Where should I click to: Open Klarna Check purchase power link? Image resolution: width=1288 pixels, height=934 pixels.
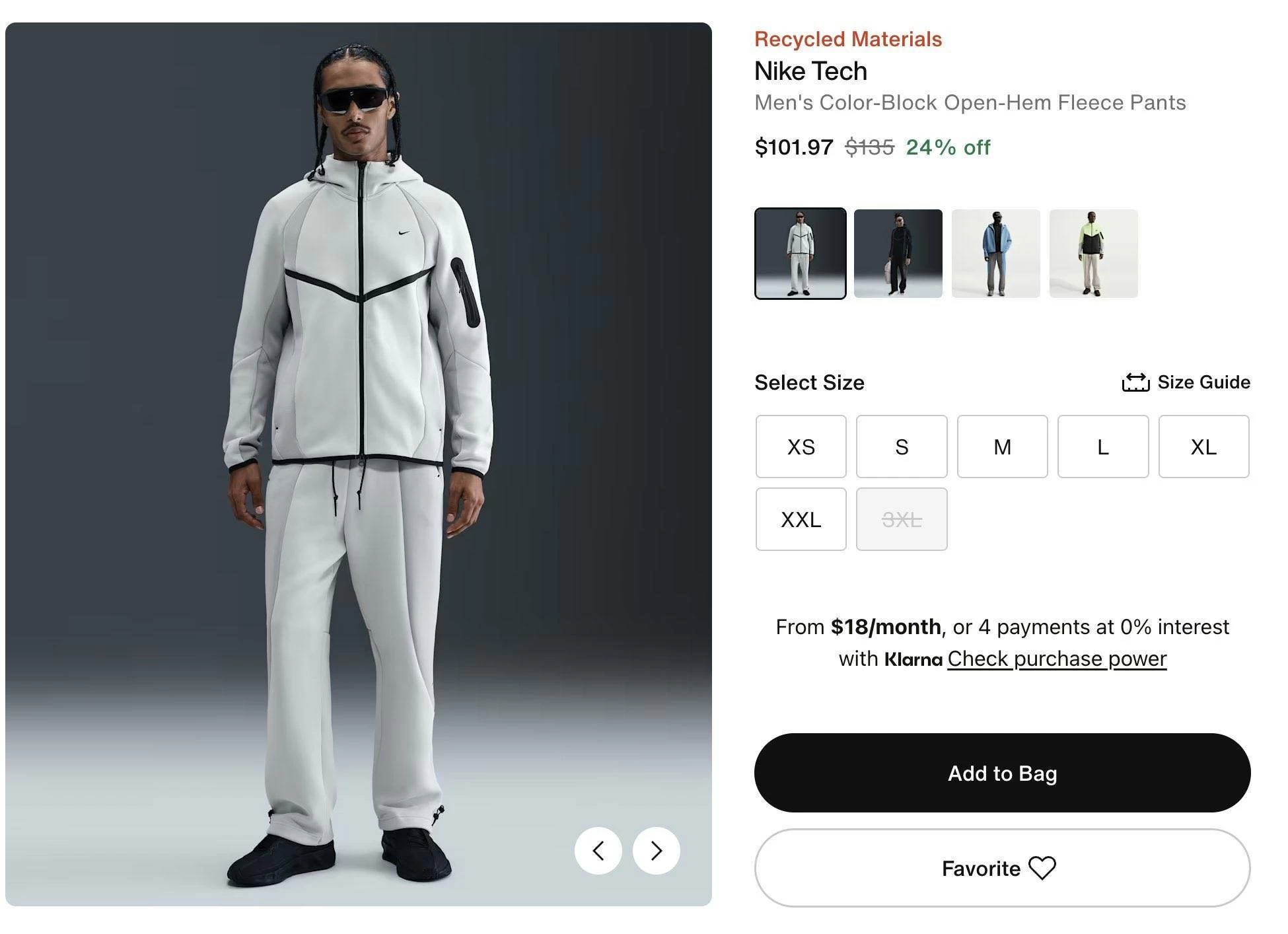tap(1057, 659)
